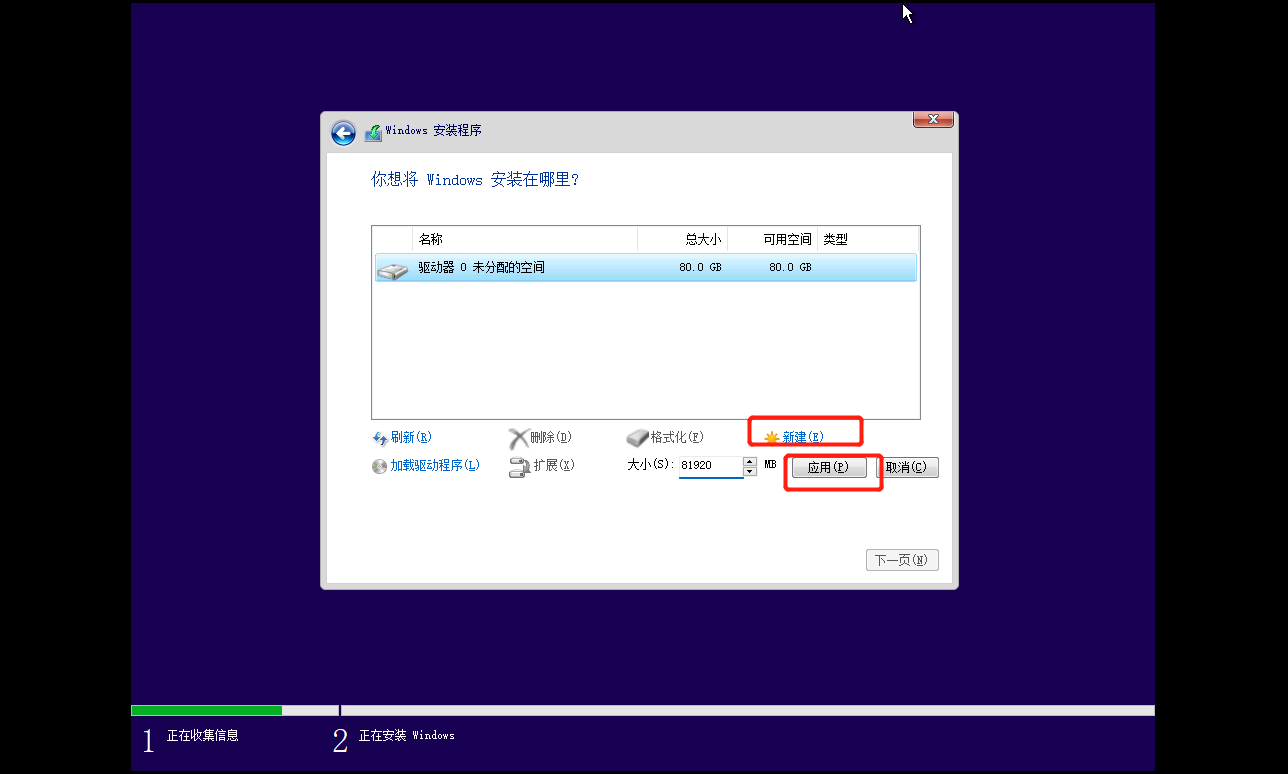Click the refresh (刷新) icon
This screenshot has width=1288, height=774.
click(379, 438)
